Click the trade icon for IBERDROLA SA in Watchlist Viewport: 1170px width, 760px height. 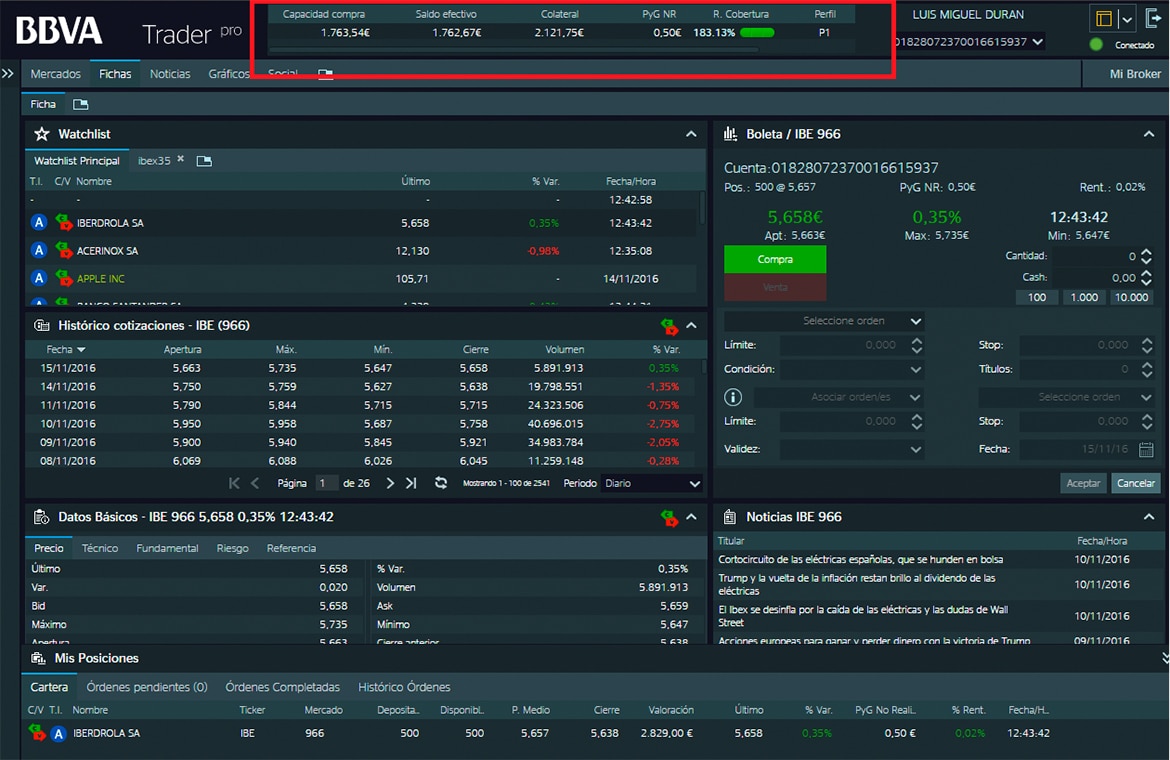click(63, 222)
